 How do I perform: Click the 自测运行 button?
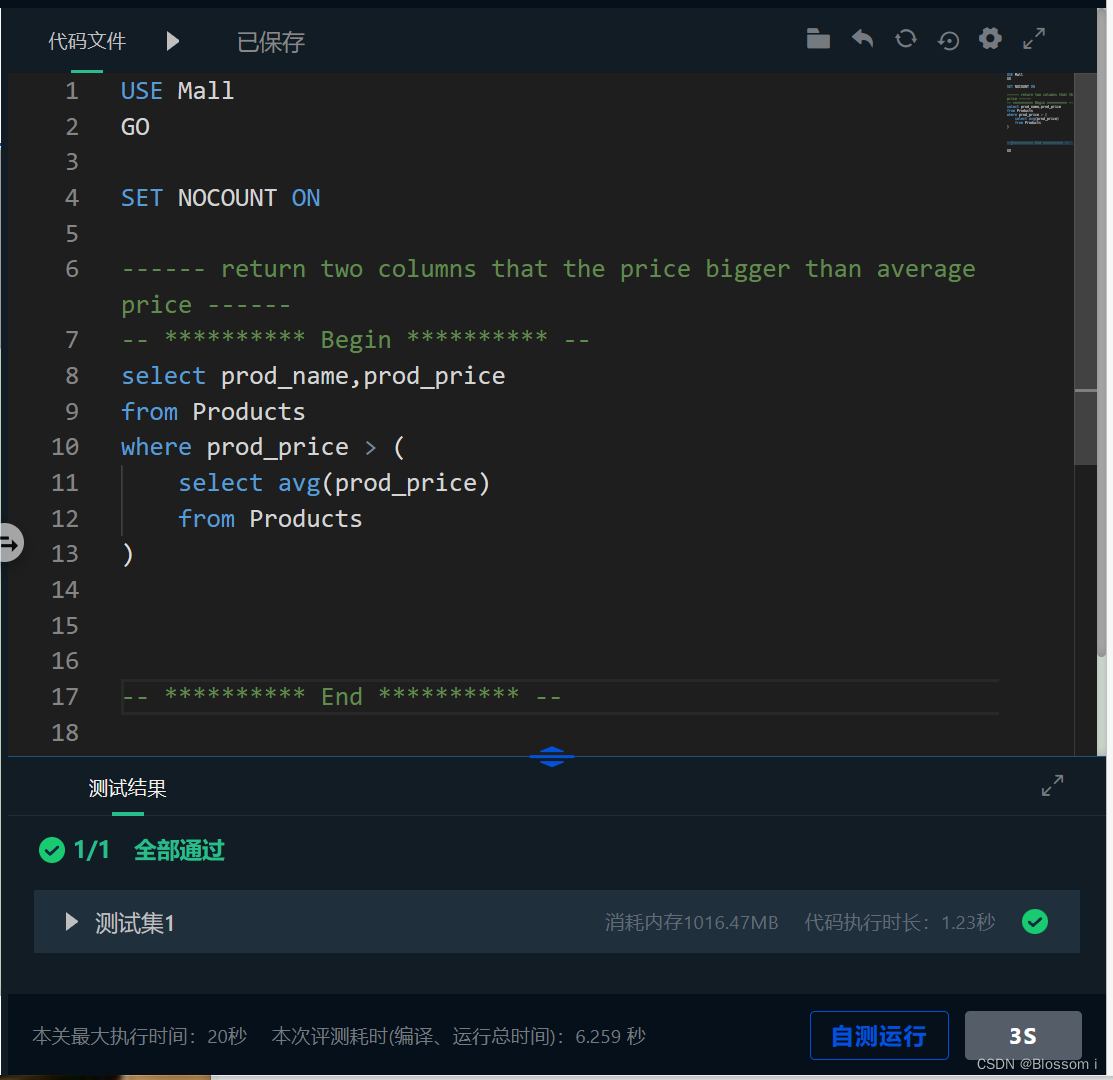click(x=879, y=1035)
